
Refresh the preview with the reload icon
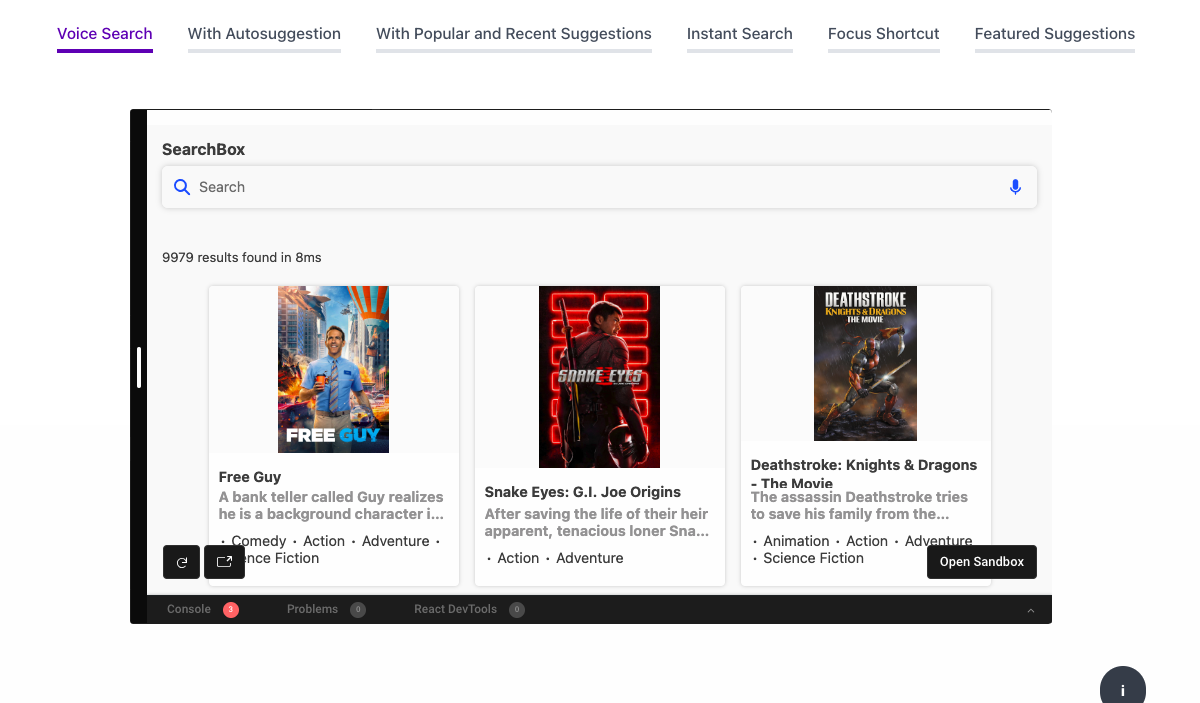(x=181, y=562)
